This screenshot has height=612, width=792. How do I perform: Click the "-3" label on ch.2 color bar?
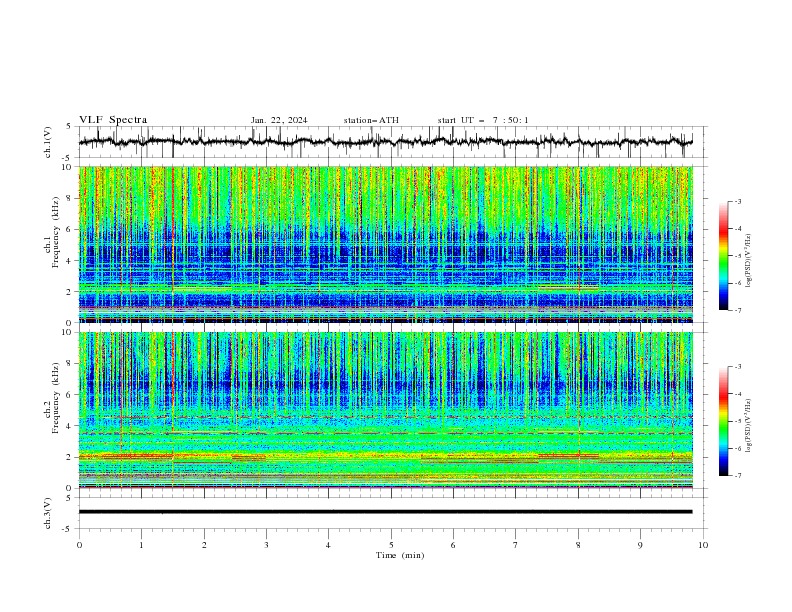pos(738,367)
